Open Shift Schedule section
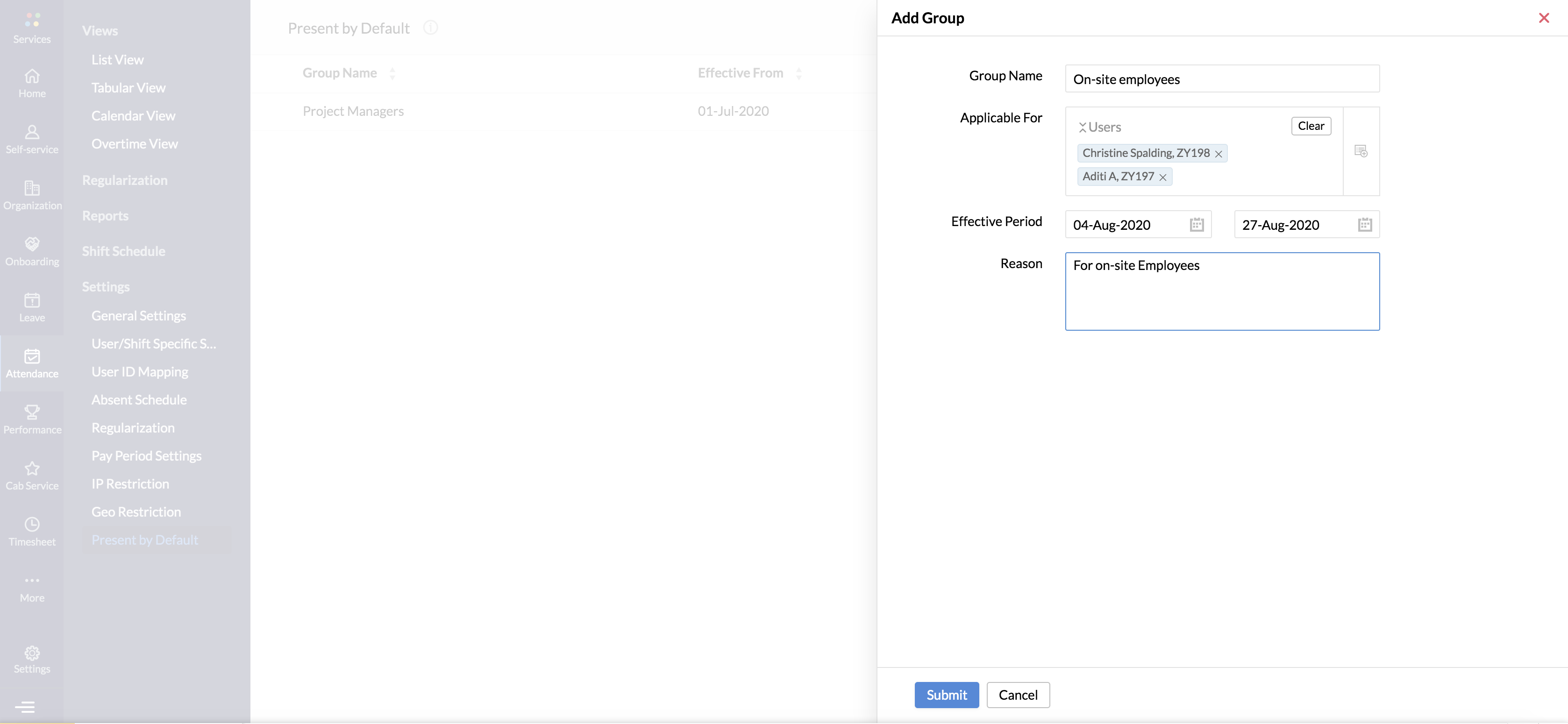 pyautogui.click(x=123, y=251)
